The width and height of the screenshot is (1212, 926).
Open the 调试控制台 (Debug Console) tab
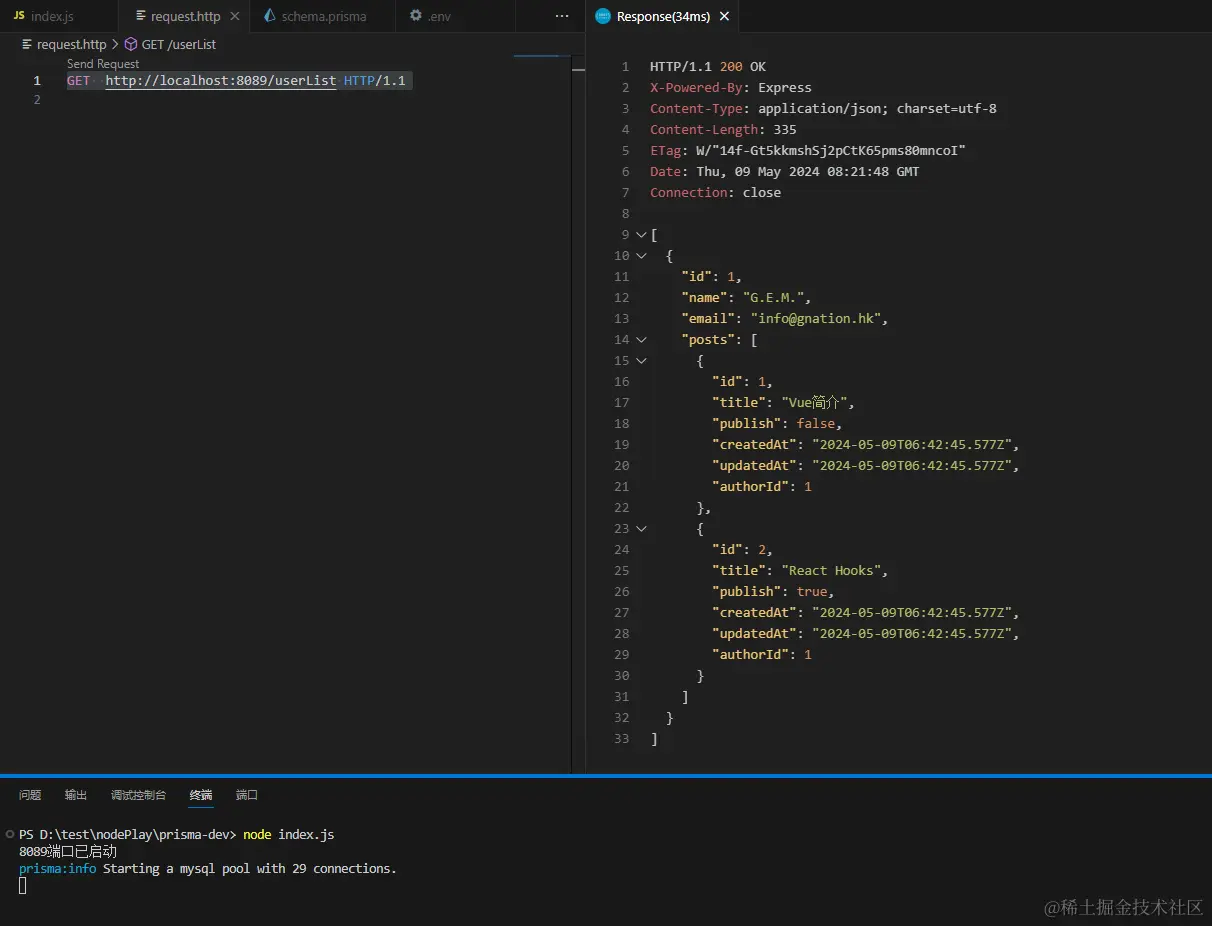[138, 796]
